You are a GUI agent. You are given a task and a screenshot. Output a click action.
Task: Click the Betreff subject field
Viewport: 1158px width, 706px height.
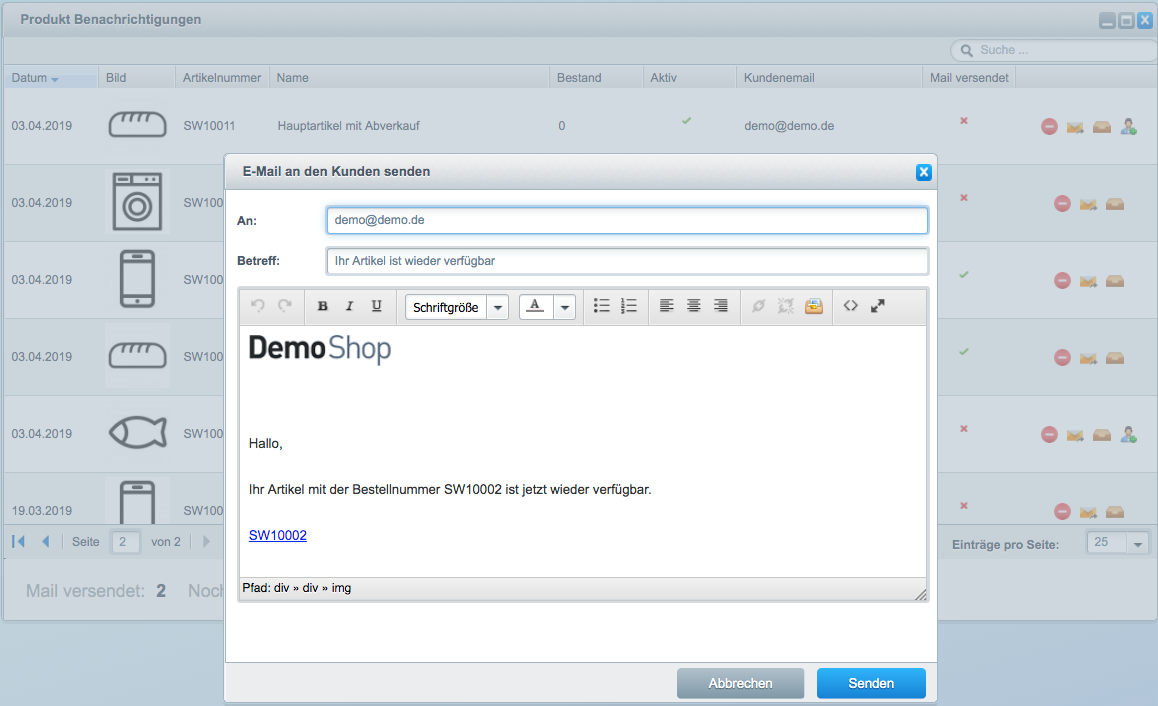point(627,261)
